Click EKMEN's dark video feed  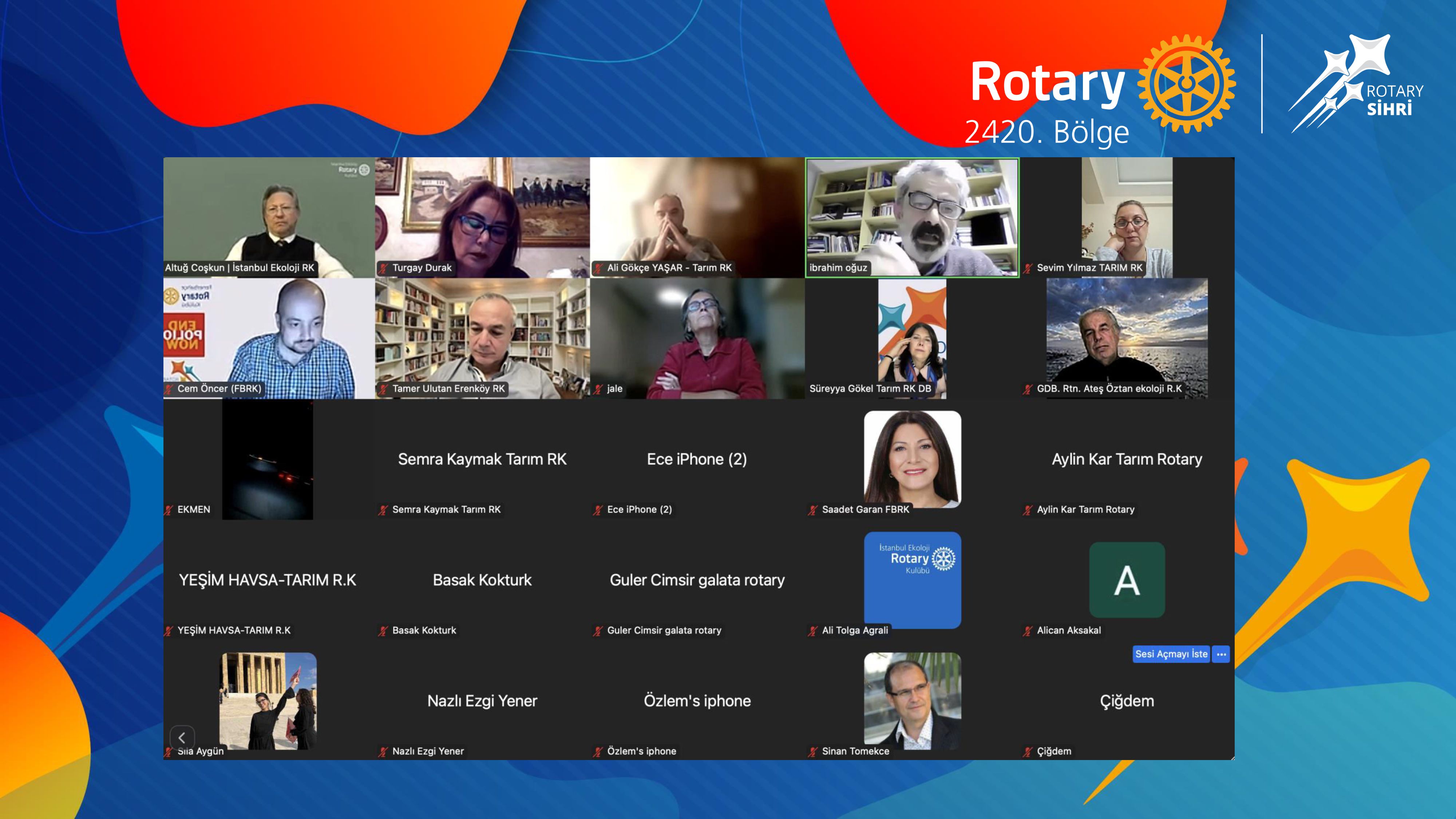point(267,459)
